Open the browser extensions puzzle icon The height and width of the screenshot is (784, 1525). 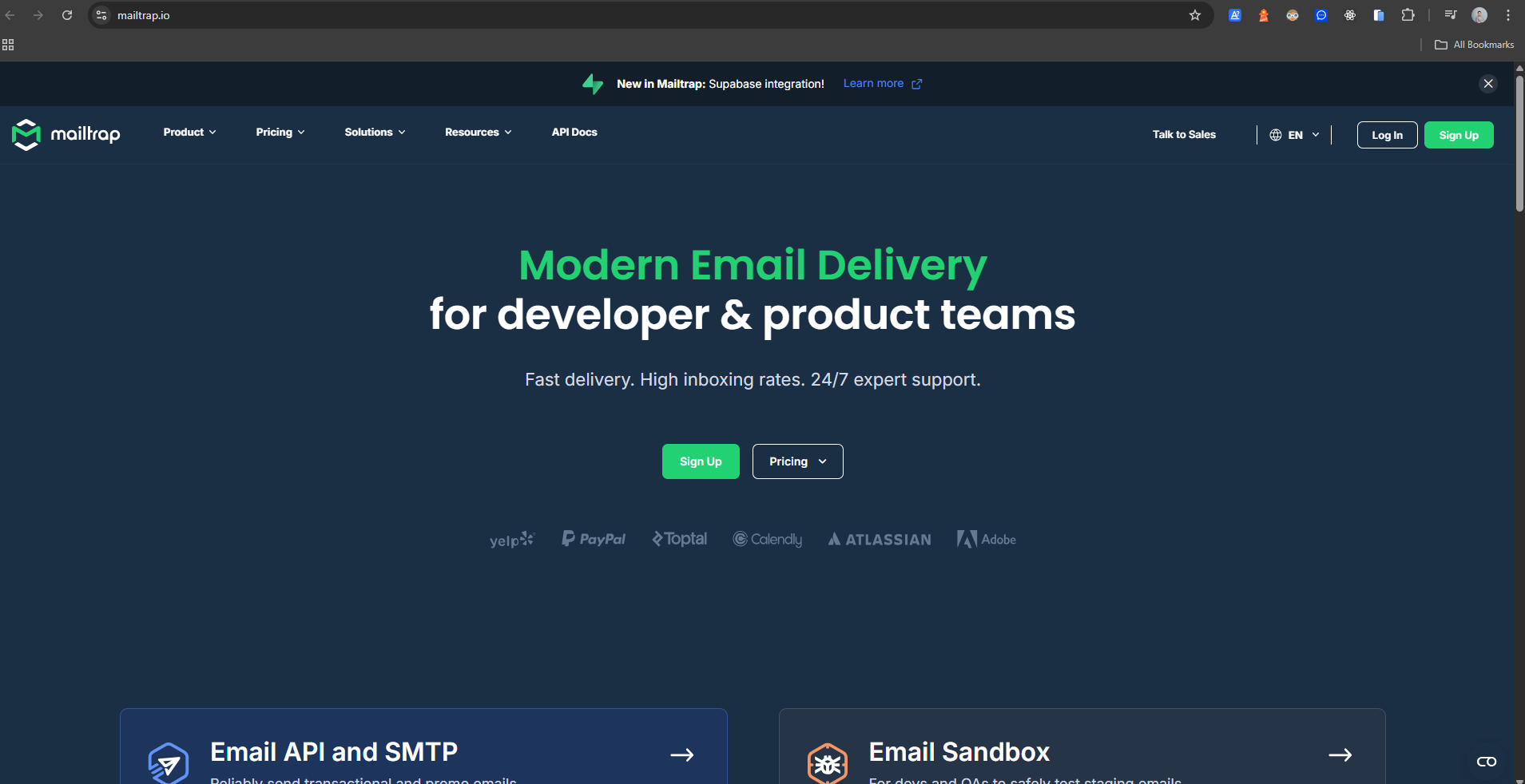(1408, 15)
